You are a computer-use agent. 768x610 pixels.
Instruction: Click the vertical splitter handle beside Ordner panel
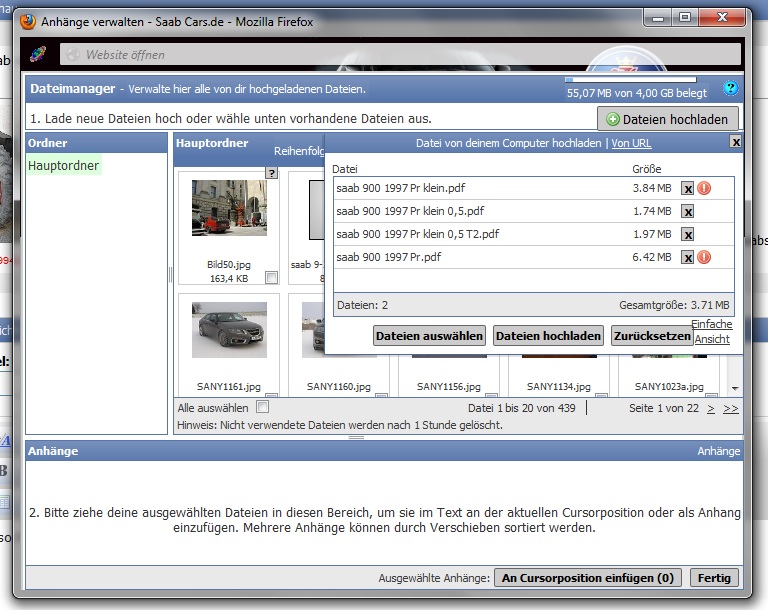point(170,275)
